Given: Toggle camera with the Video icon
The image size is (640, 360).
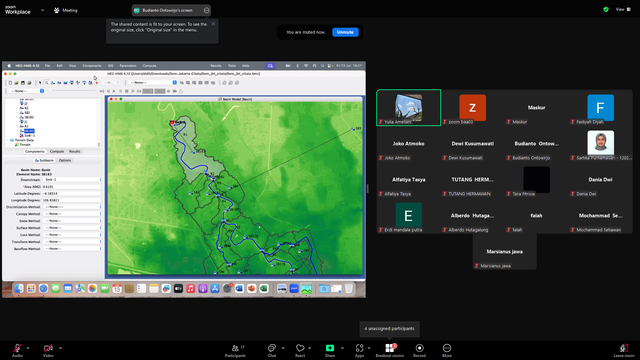Looking at the screenshot, I should point(48,350).
